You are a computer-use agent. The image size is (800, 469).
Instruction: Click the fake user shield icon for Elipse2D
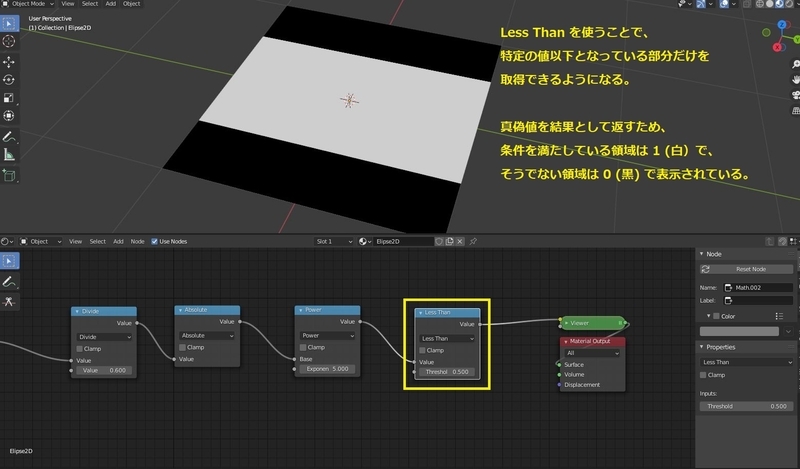click(439, 241)
